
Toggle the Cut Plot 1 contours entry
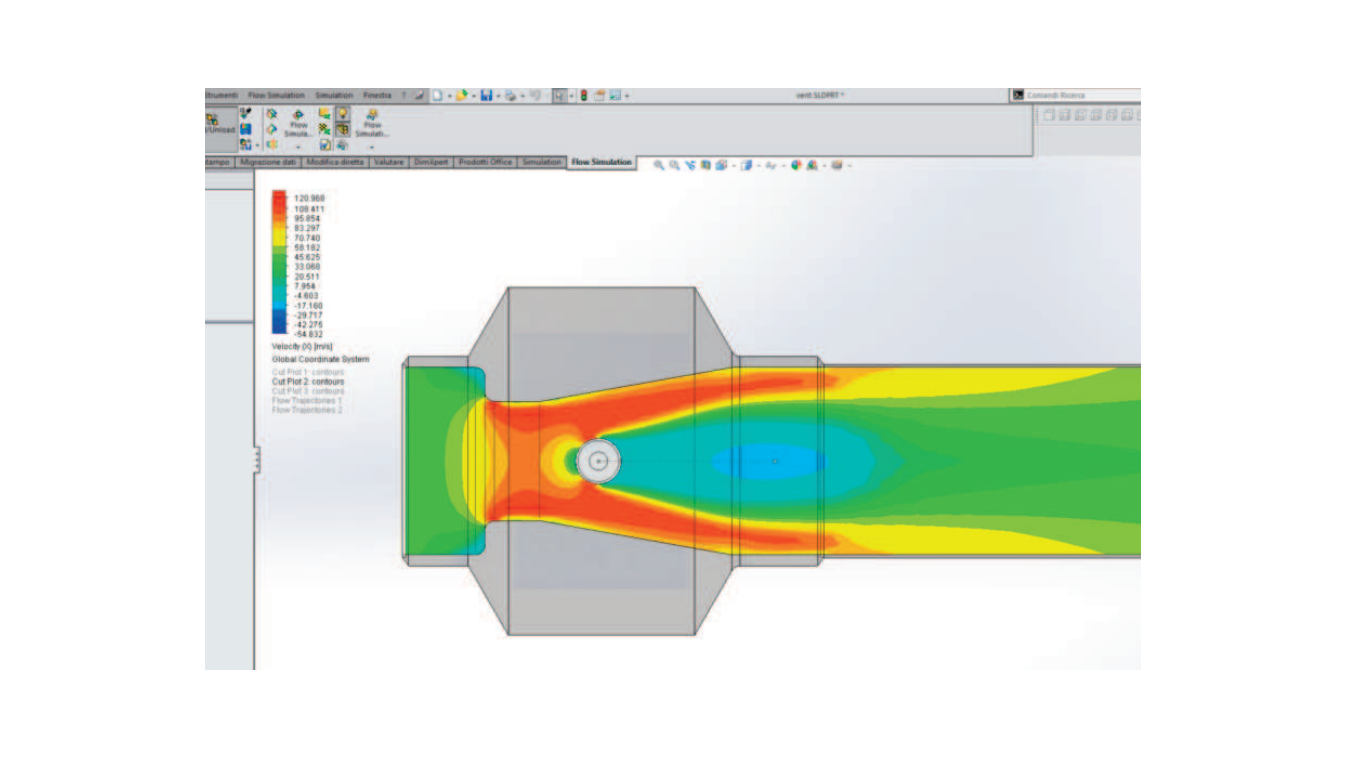[308, 372]
